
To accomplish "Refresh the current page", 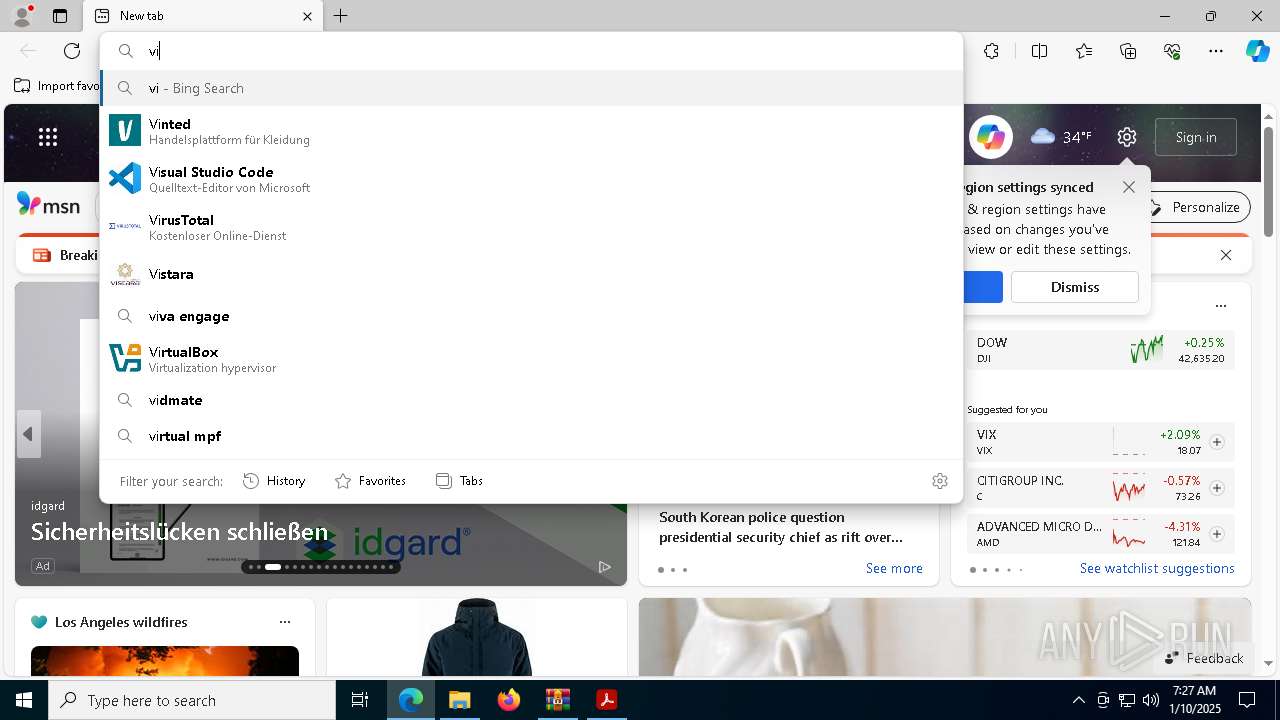I will (72, 51).
